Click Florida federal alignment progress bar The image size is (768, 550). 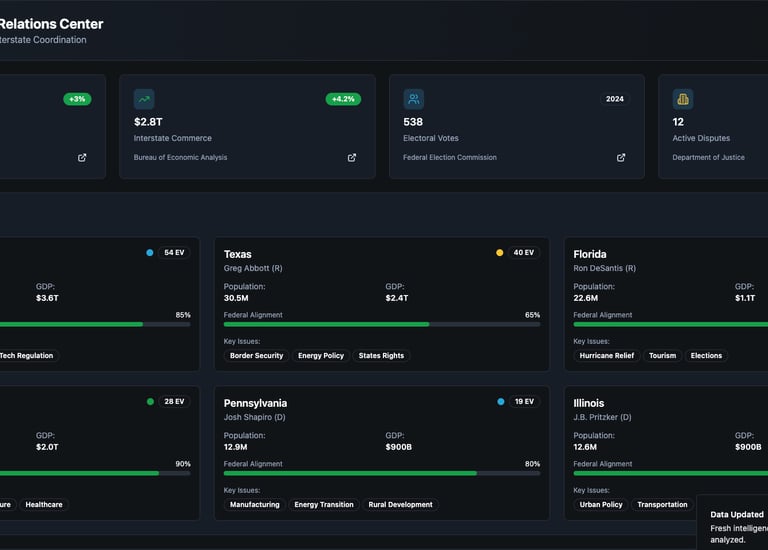click(x=671, y=324)
